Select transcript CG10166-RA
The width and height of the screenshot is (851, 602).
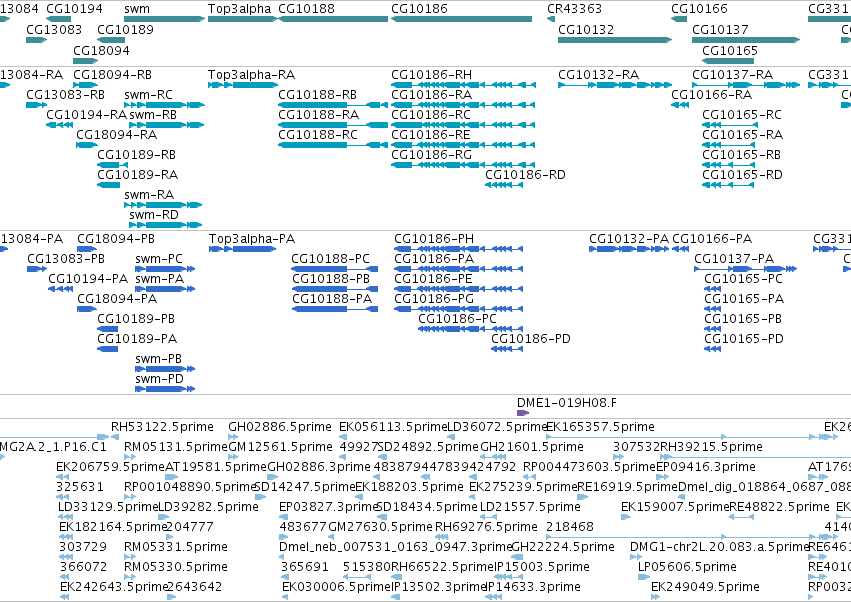(680, 105)
